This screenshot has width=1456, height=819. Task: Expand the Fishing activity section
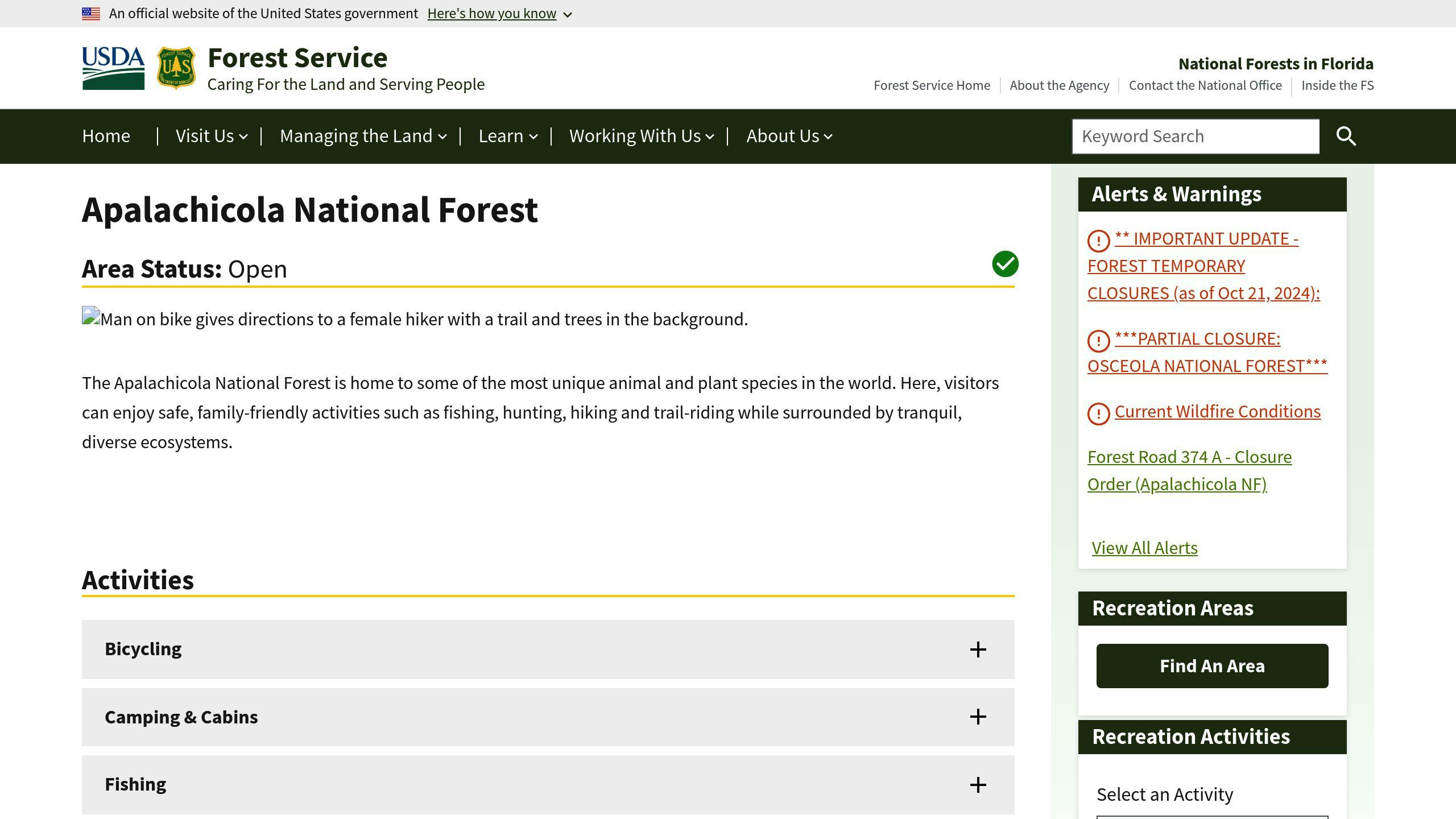[x=548, y=785]
